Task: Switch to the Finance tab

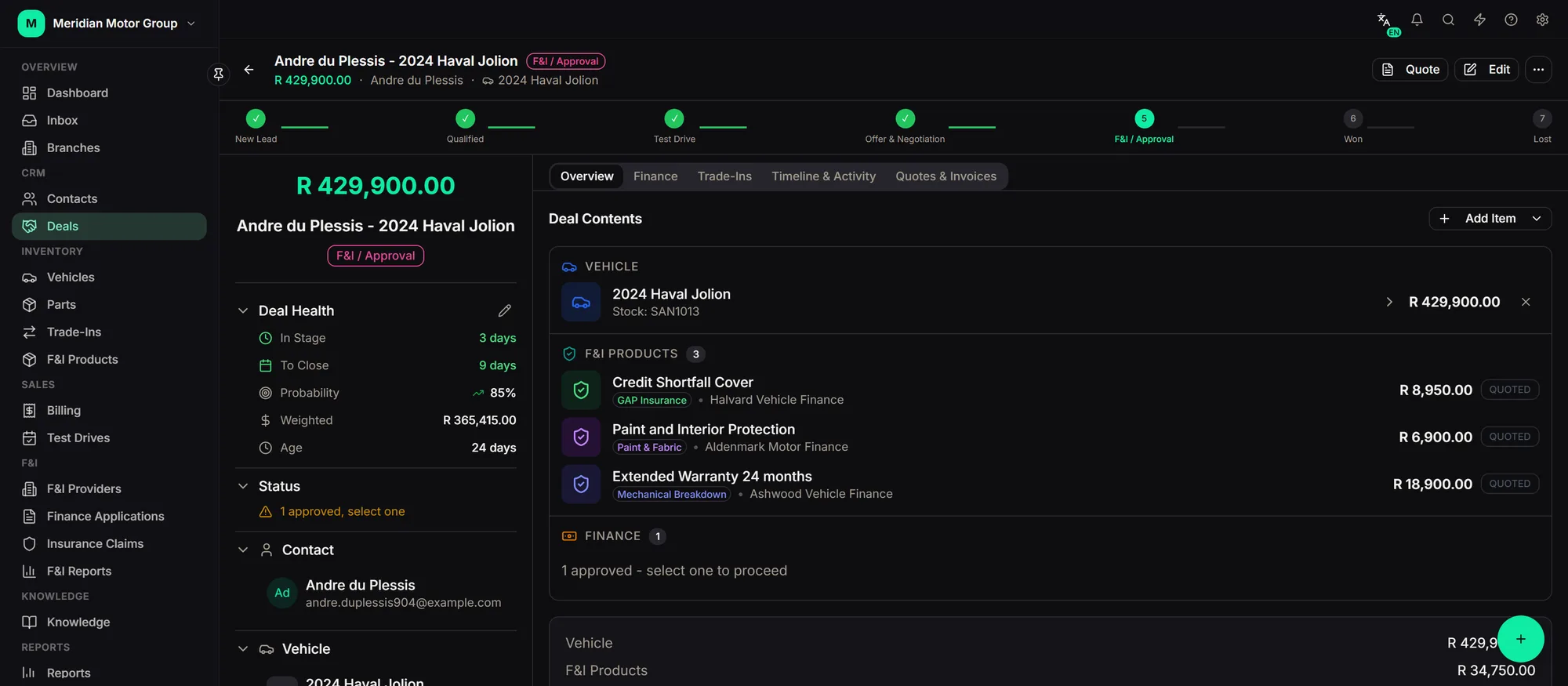Action: (x=655, y=176)
